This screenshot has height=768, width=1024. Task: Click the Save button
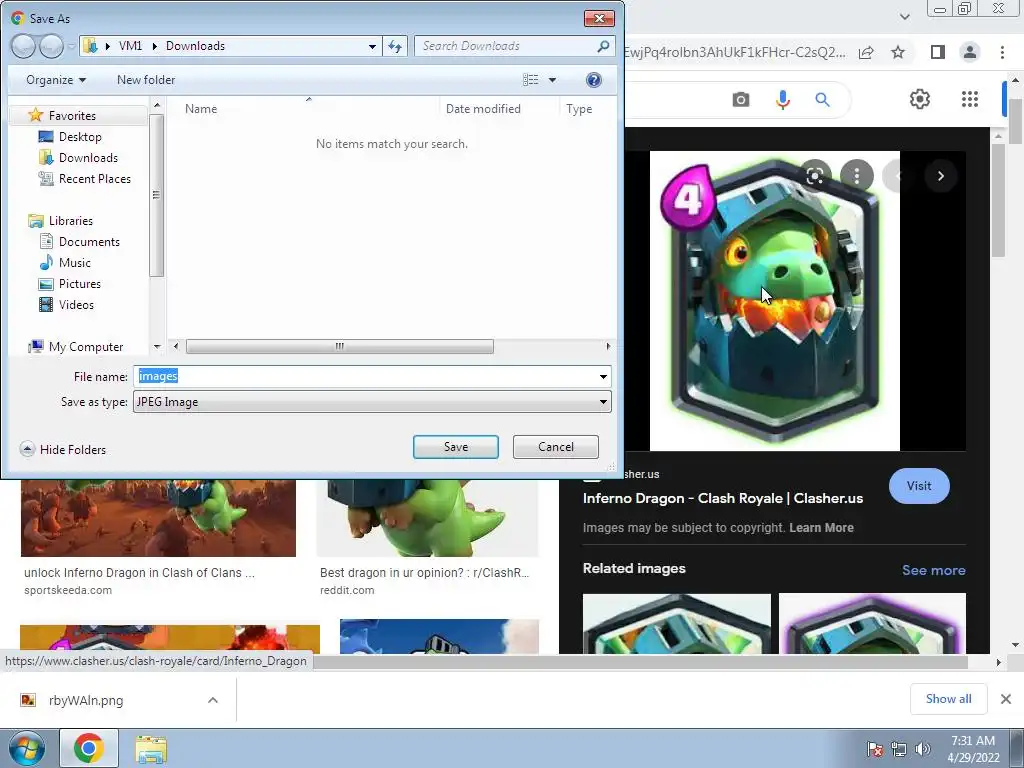point(456,447)
